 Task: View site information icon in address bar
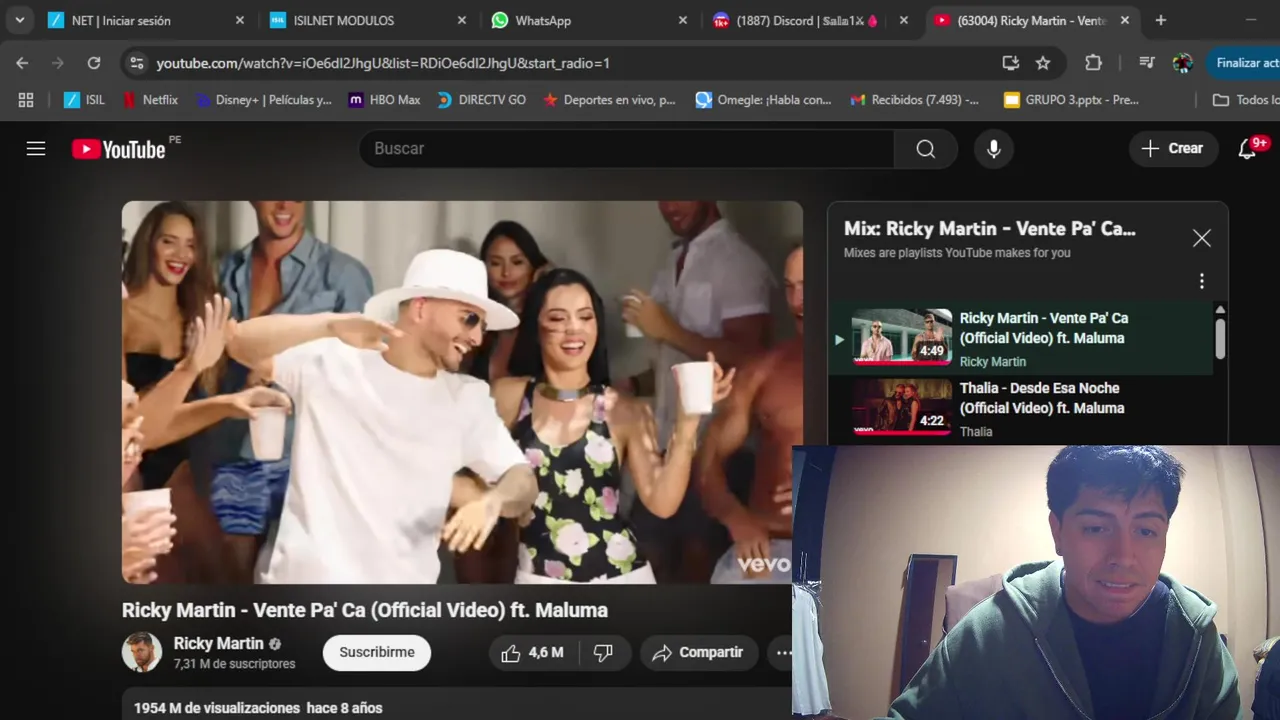point(136,63)
